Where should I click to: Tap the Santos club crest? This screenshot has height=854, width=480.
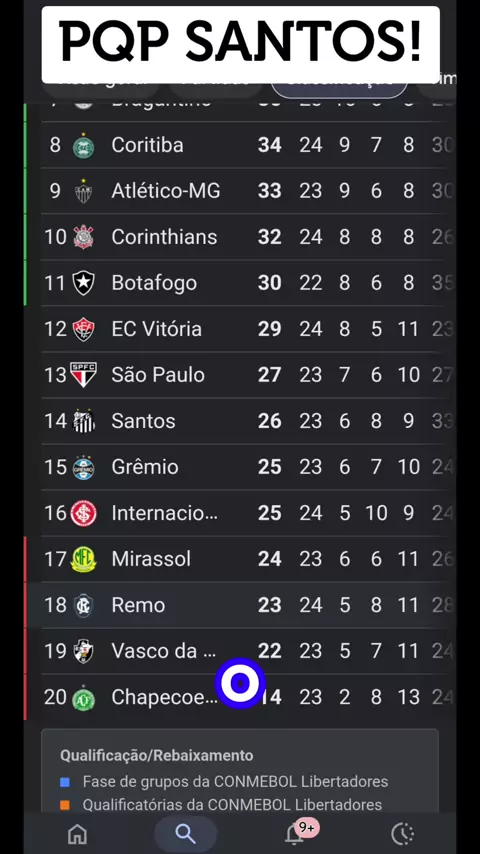pos(83,421)
